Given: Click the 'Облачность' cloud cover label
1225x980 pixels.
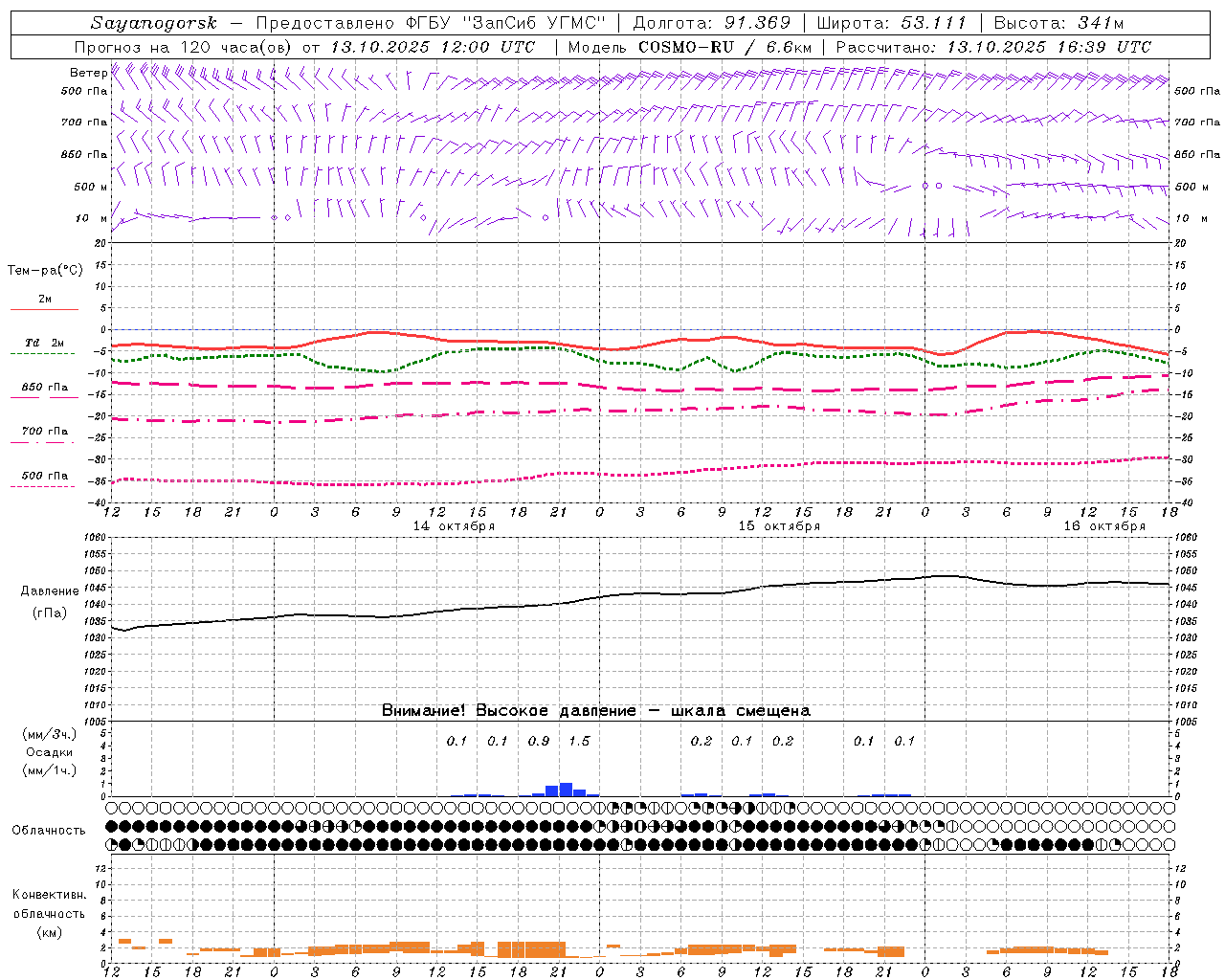Looking at the screenshot, I should pyautogui.click(x=49, y=831).
